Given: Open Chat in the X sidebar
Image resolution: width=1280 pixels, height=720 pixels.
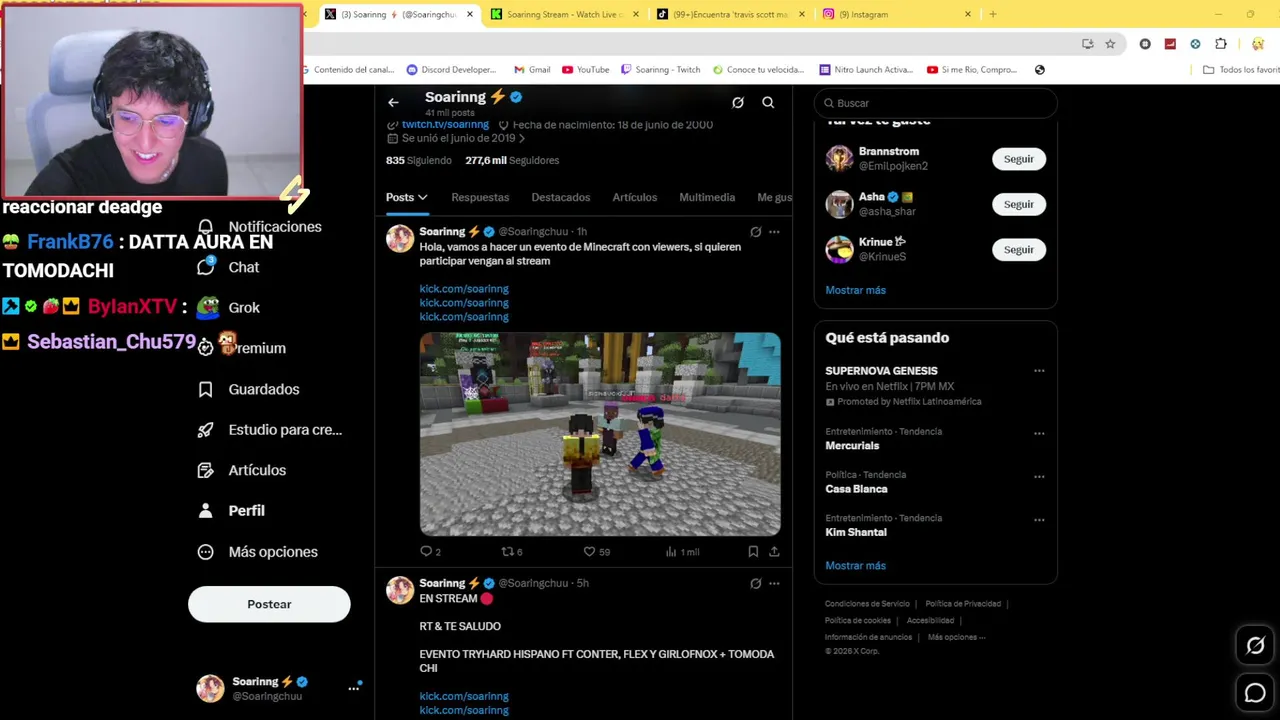Looking at the screenshot, I should pos(229,267).
